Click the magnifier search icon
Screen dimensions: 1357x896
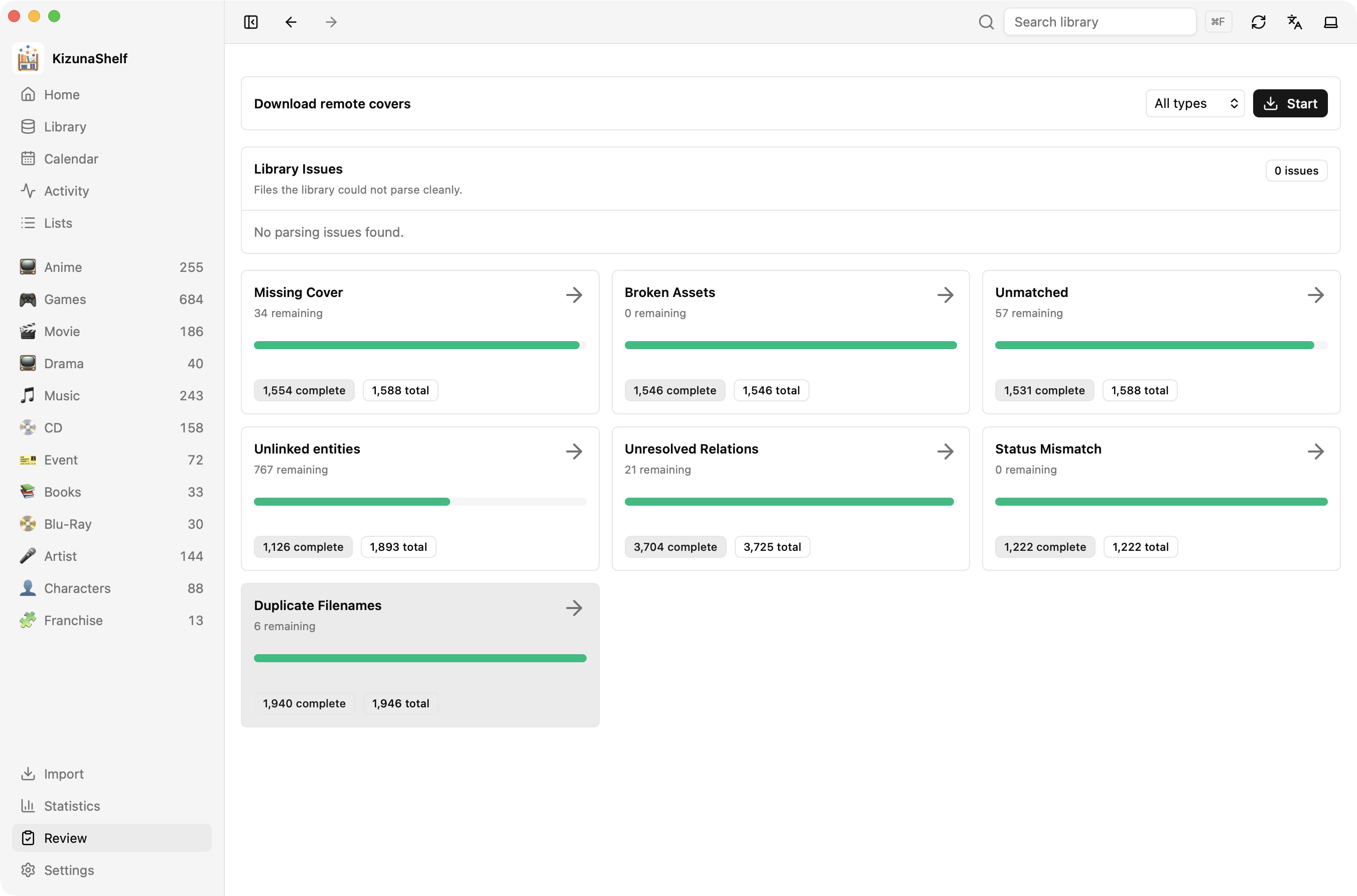[x=986, y=22]
